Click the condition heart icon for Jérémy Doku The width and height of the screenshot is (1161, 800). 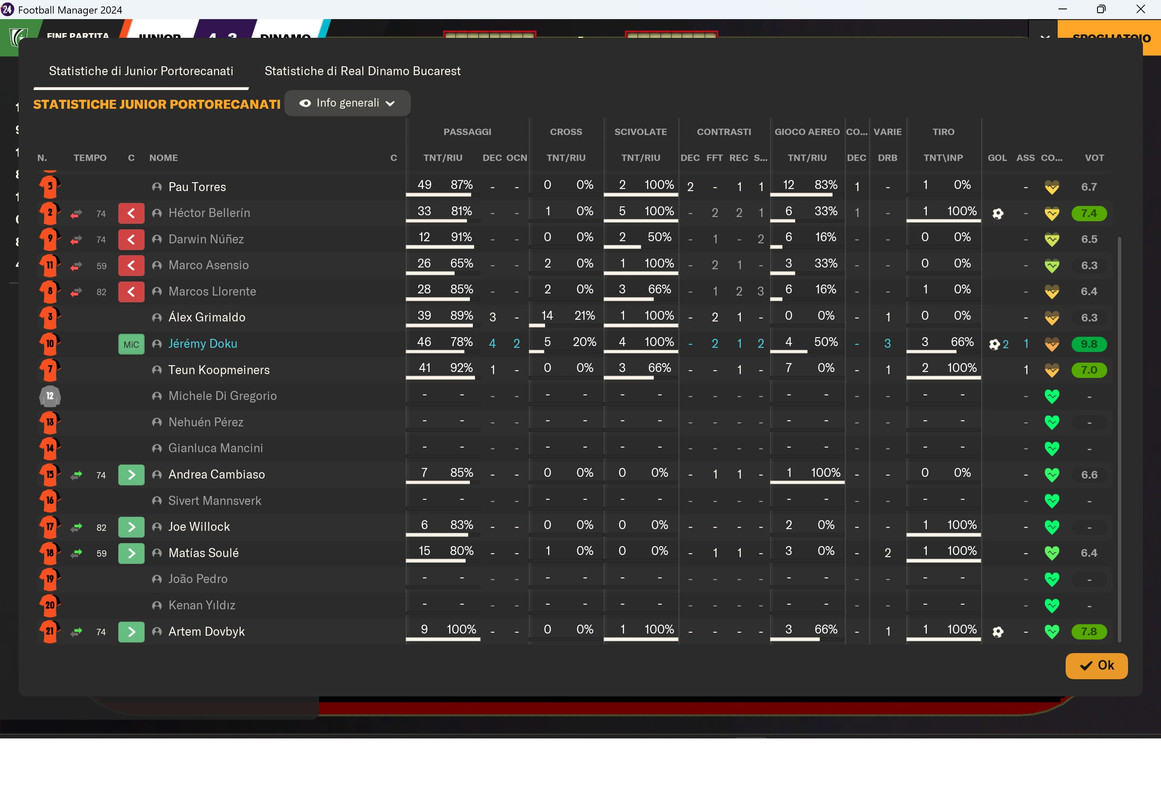pos(1051,344)
